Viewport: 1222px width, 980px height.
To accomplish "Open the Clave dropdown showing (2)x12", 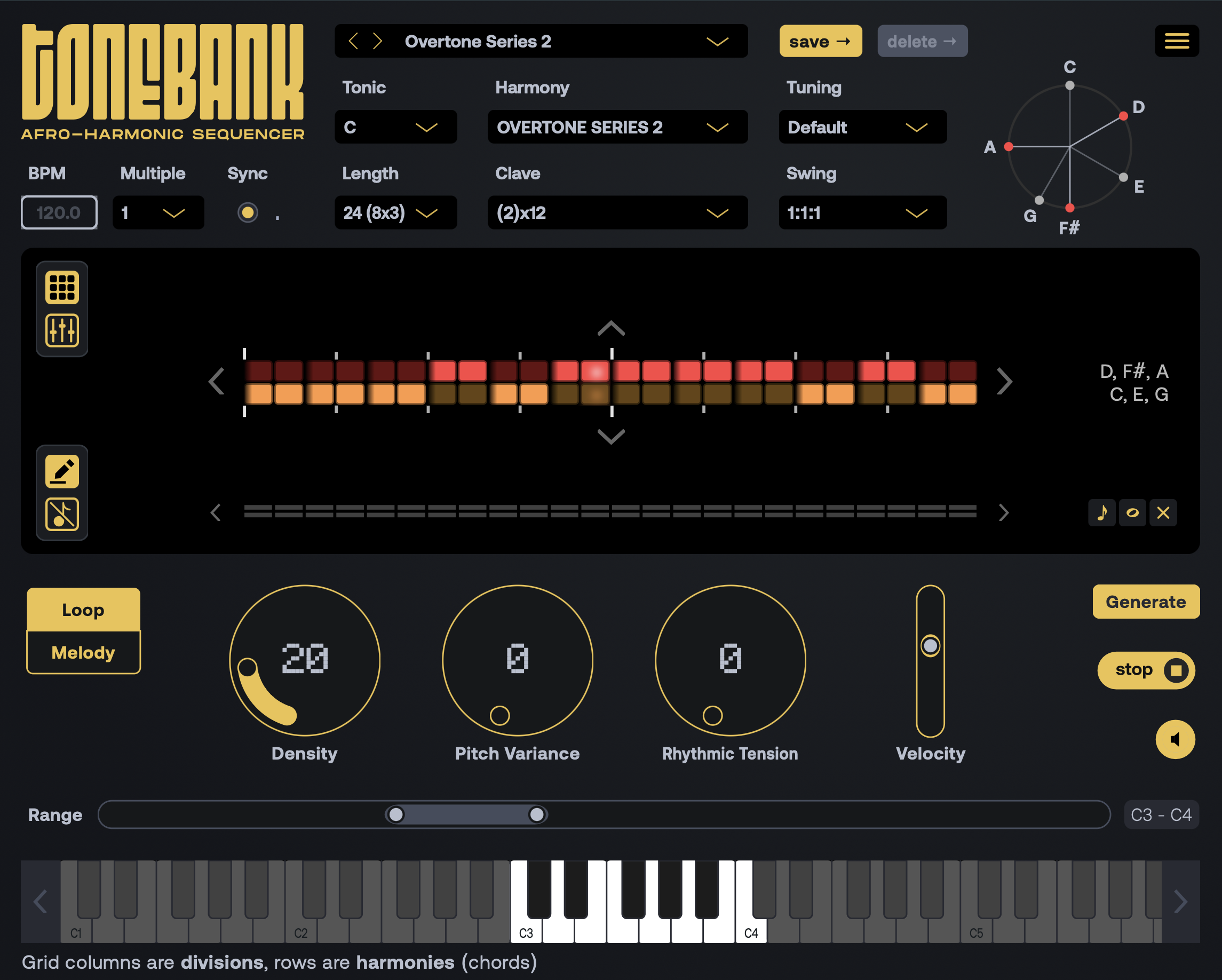I will (x=617, y=212).
